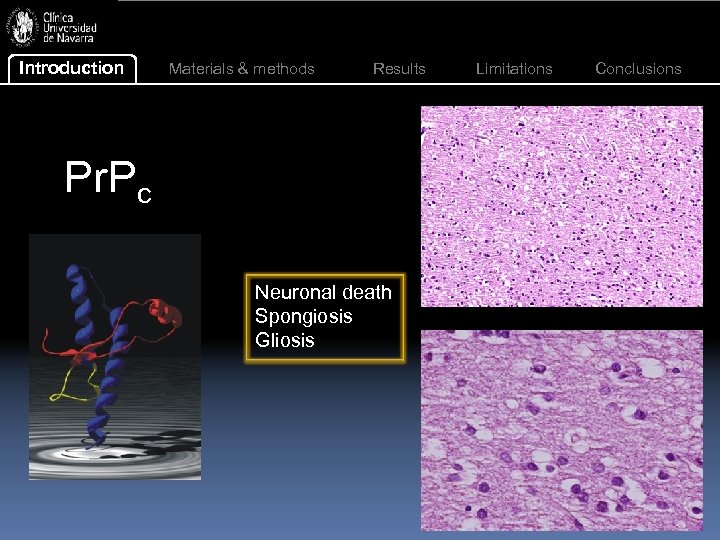Screen dimensions: 720x540
Task: Select the Introduction tab
Action: (72, 68)
